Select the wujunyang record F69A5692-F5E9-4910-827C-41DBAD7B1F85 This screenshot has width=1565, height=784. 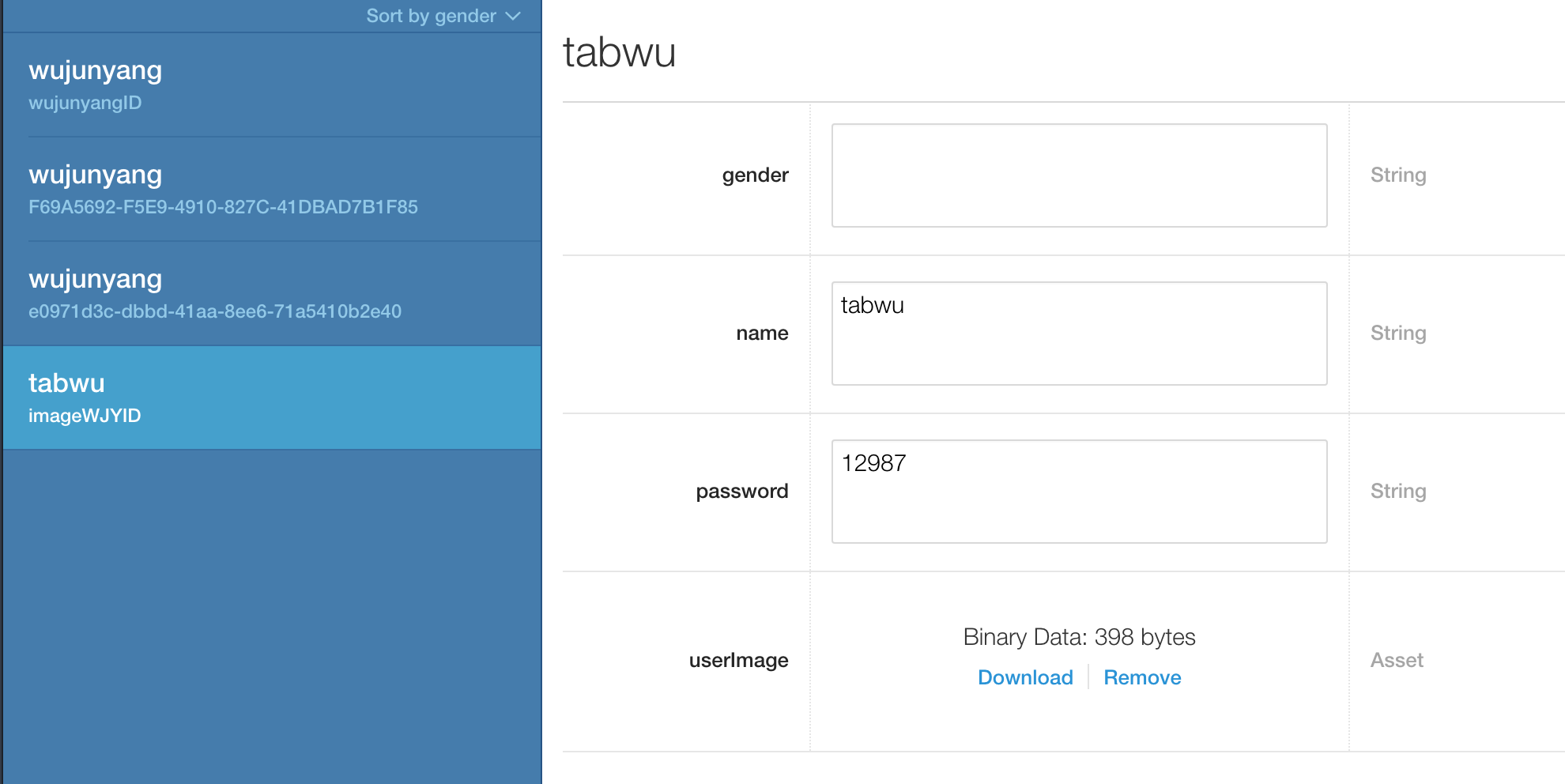tap(272, 190)
